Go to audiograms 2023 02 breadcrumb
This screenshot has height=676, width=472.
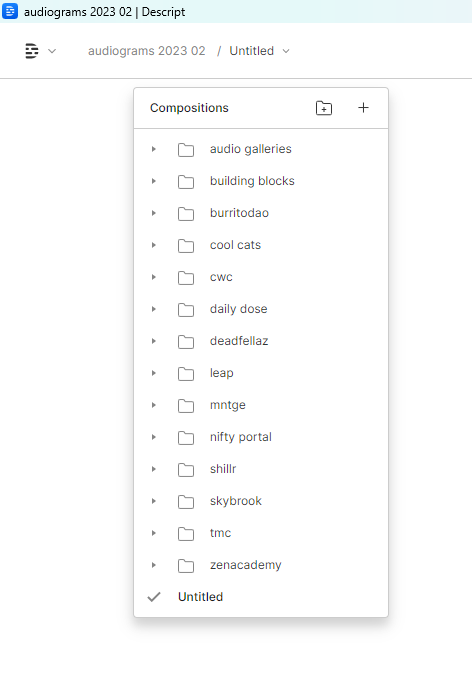147,51
